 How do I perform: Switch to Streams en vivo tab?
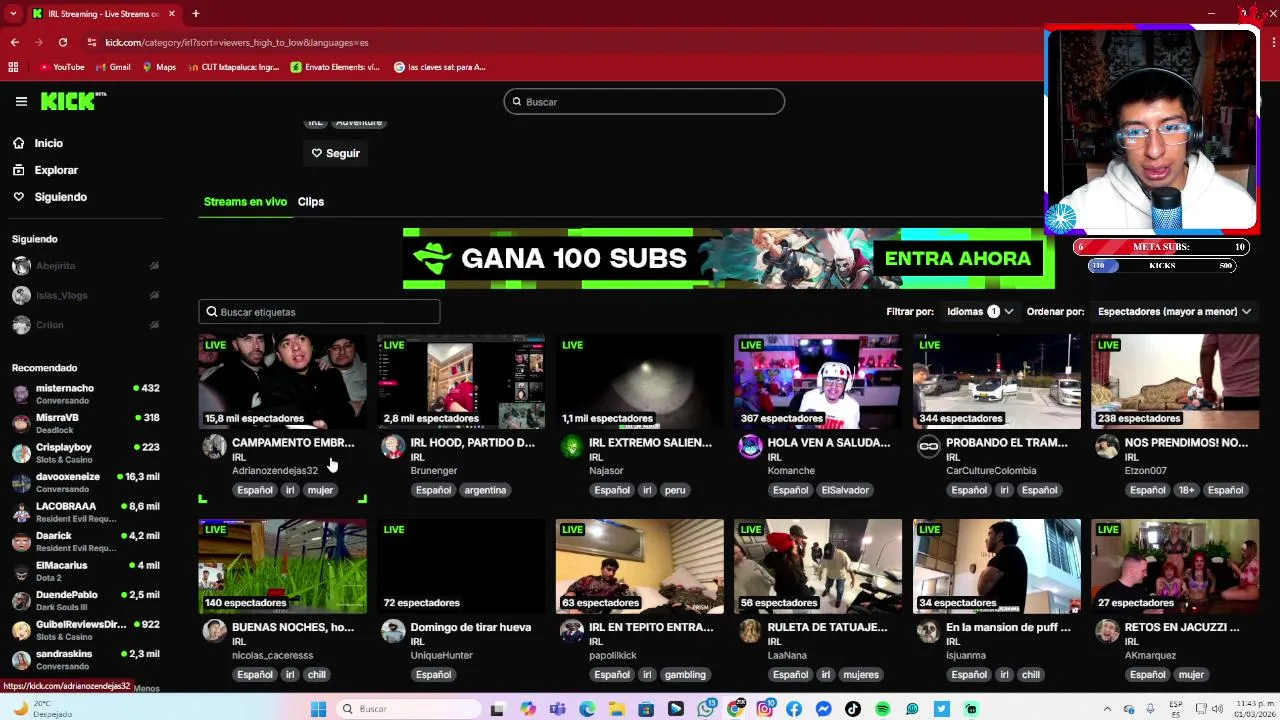tap(245, 202)
